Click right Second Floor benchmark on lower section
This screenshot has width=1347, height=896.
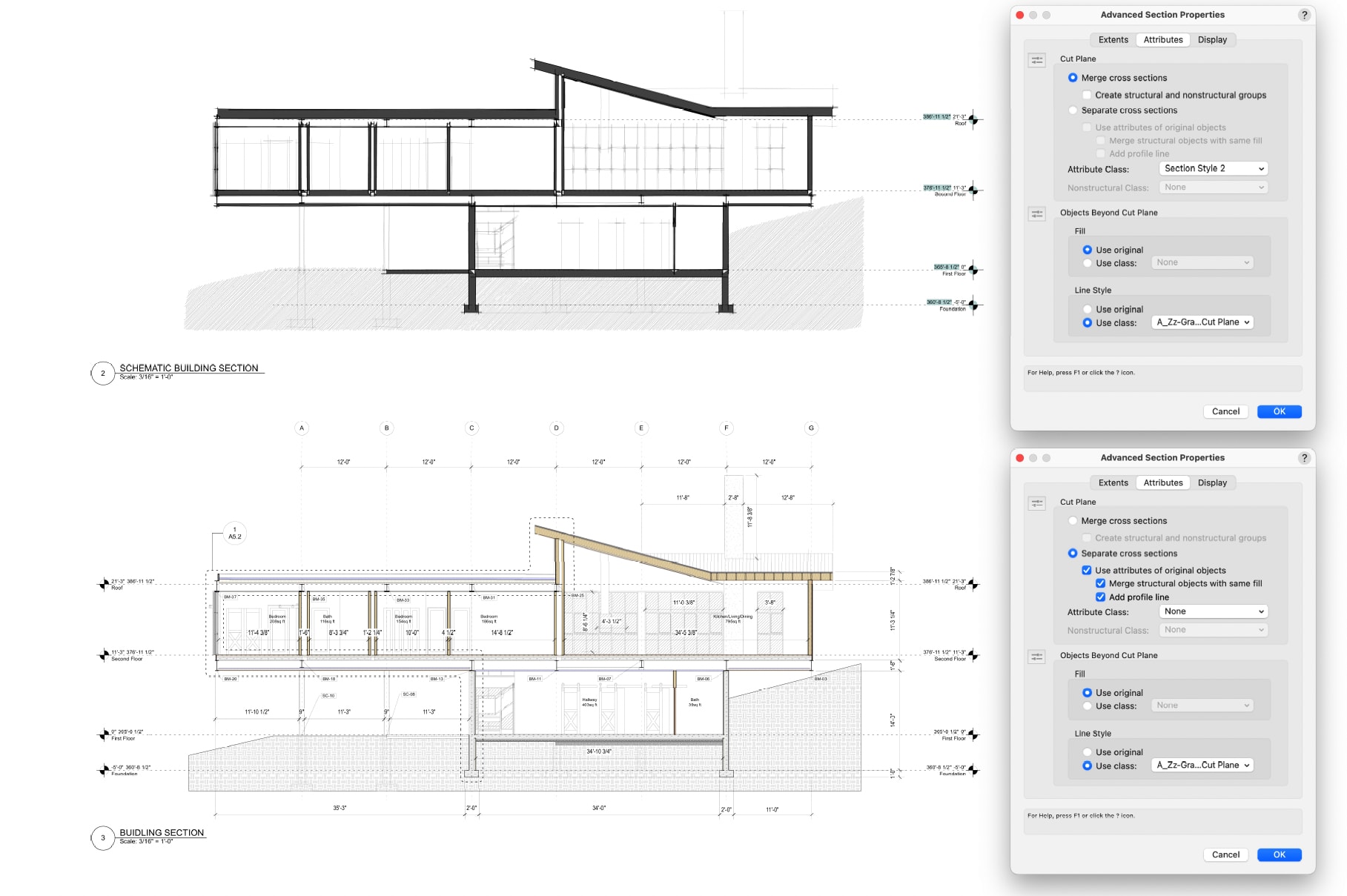click(973, 655)
